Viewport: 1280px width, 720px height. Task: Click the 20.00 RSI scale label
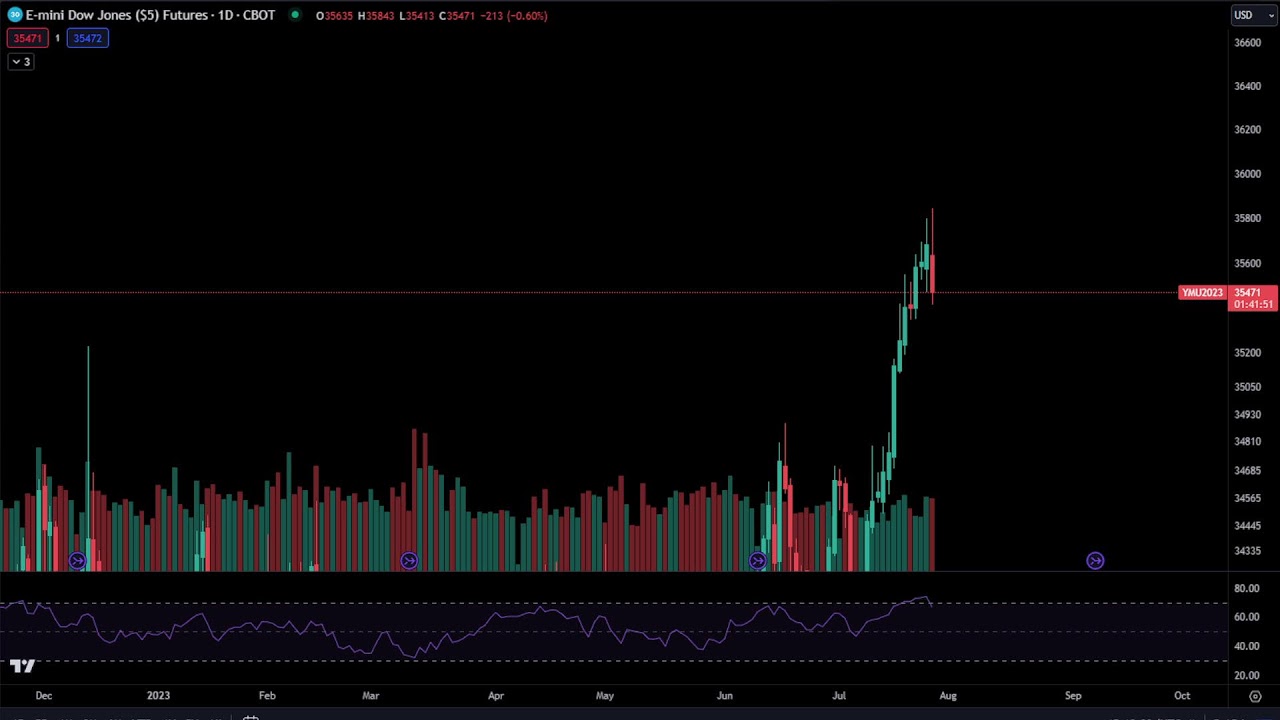(1246, 675)
